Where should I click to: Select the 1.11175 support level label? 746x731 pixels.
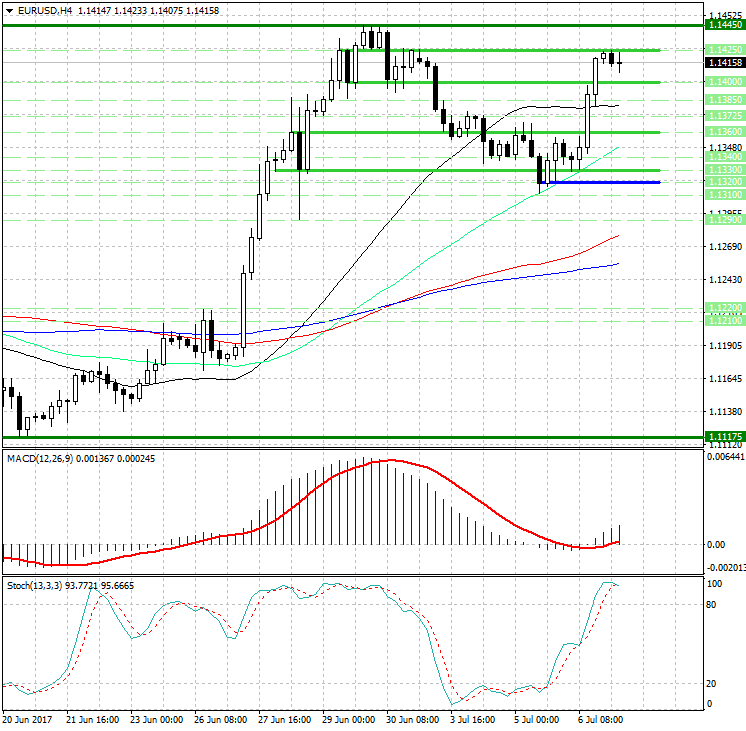click(723, 437)
